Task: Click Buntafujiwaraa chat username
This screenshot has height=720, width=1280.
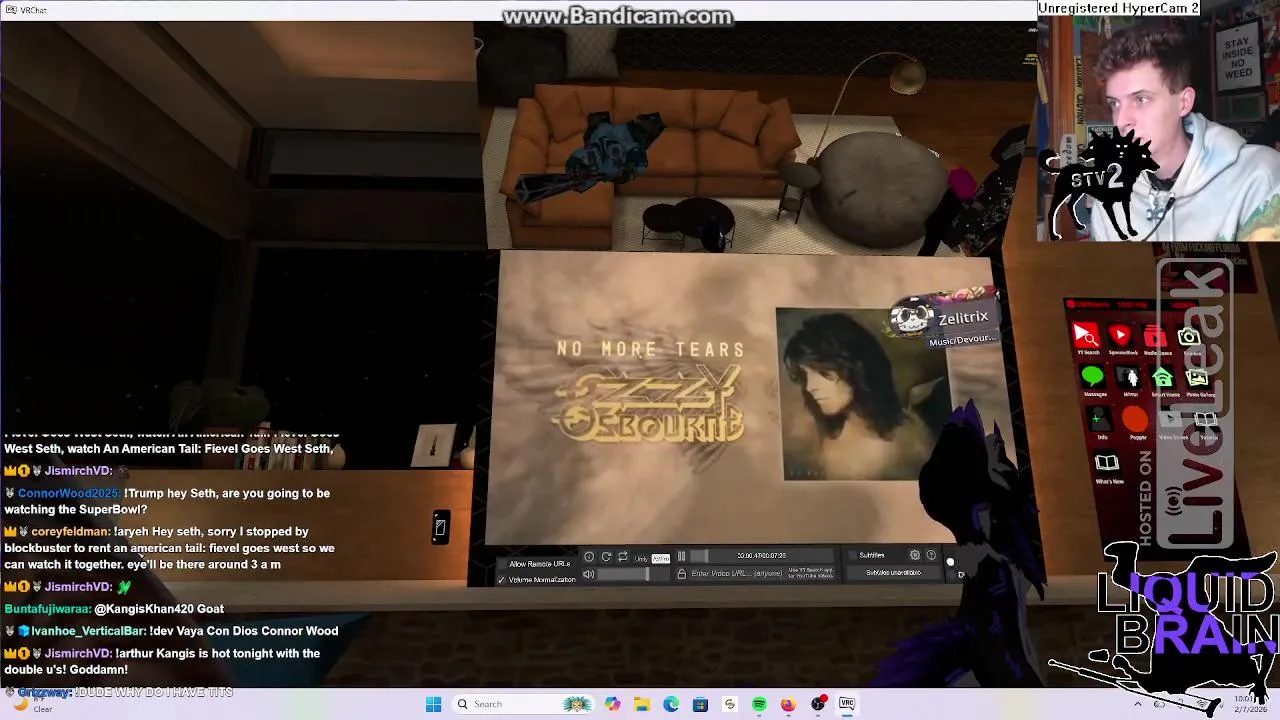Action: tap(47, 608)
